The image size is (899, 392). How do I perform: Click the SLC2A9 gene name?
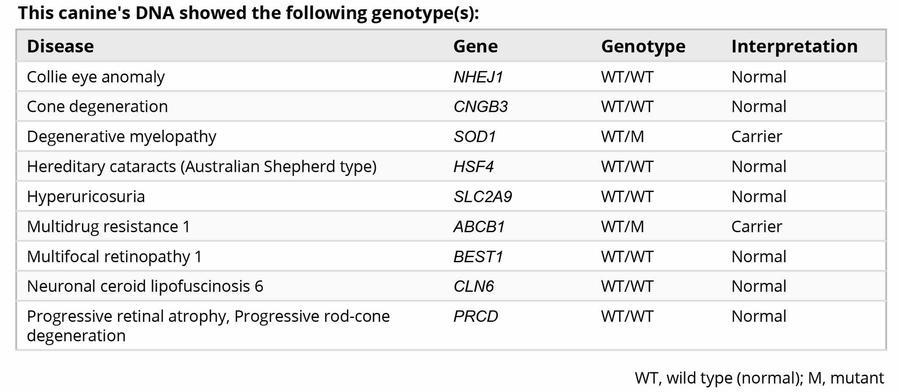(x=482, y=197)
